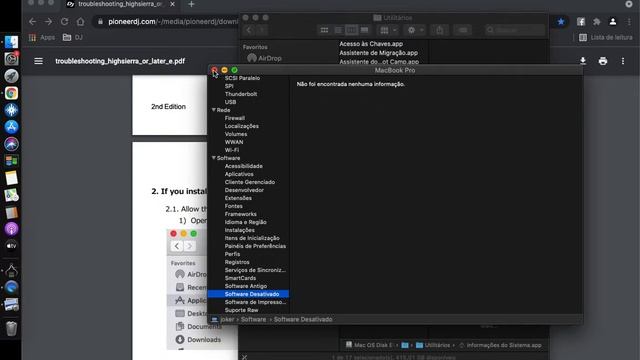The height and width of the screenshot is (360, 640).
Task: Select Software Desativado highlighted item
Action: [248, 294]
